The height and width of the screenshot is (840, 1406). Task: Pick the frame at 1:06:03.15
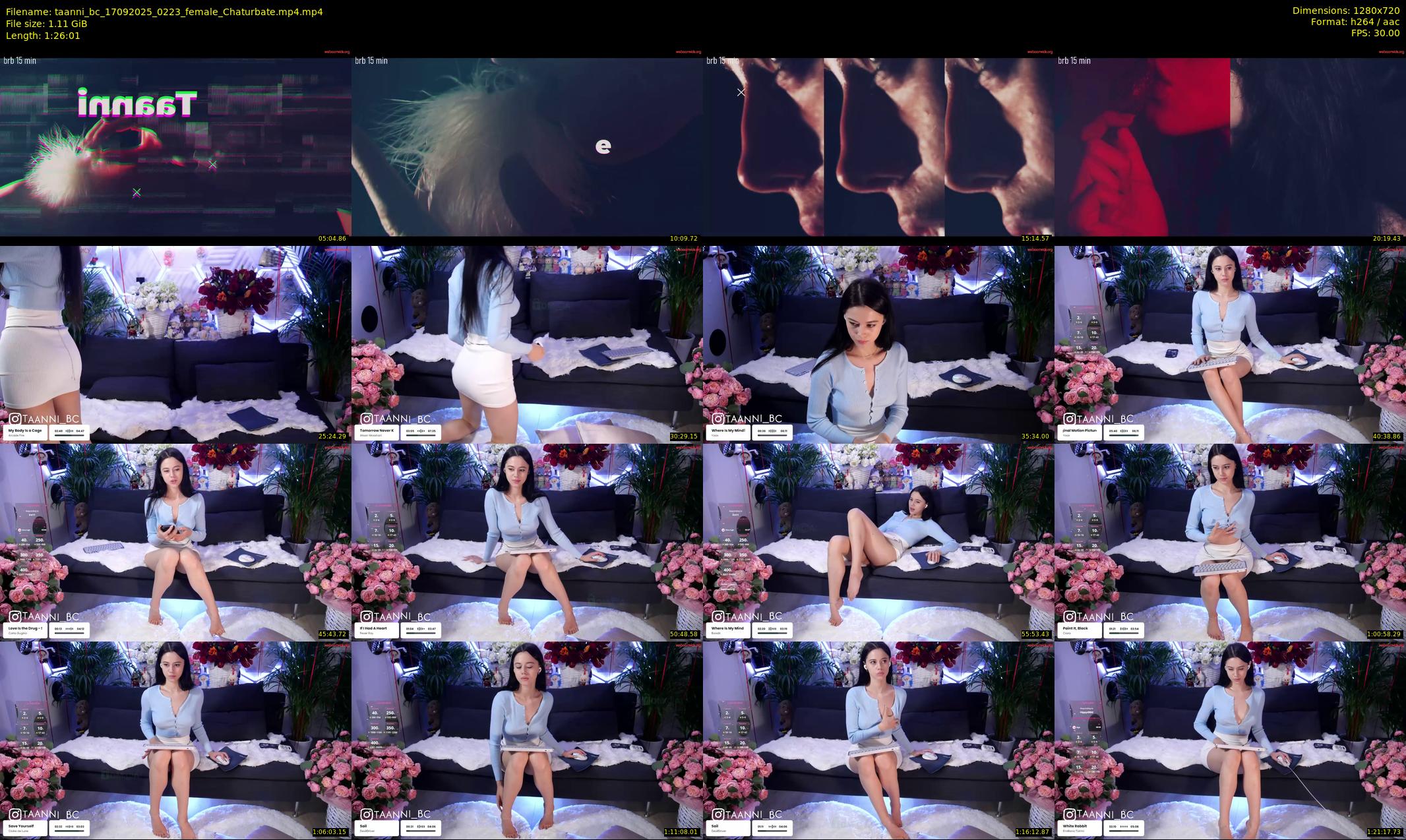[175, 740]
